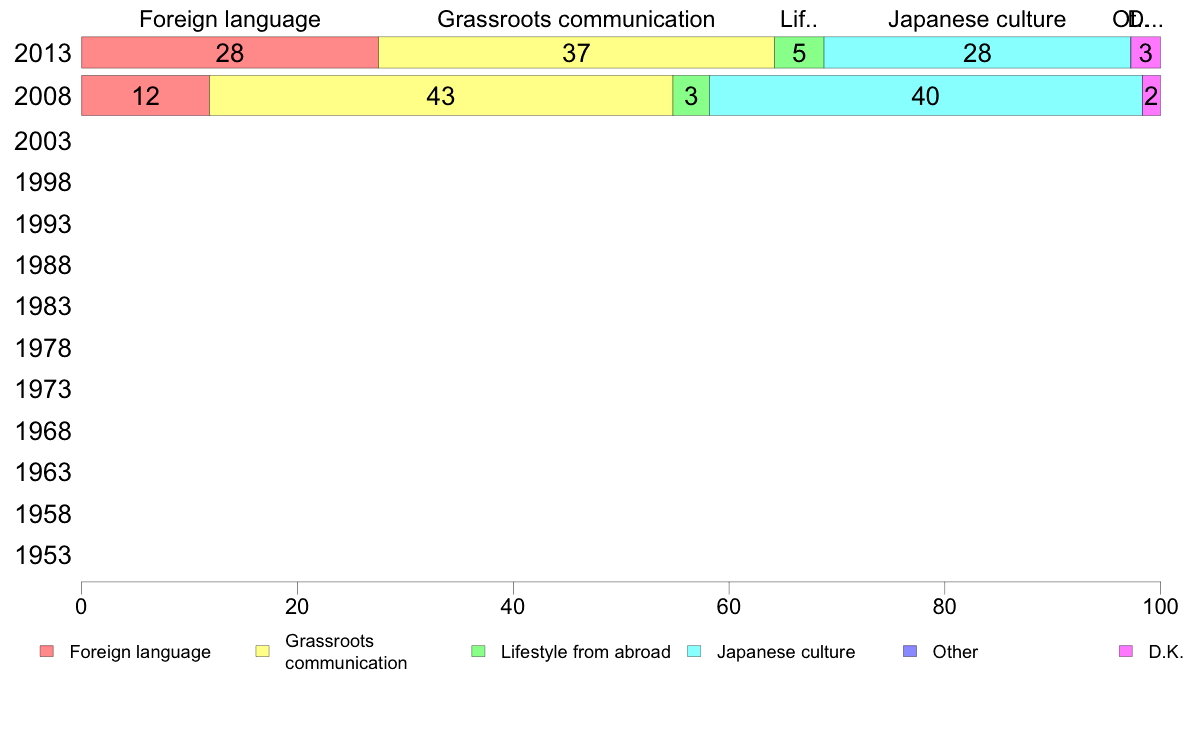The width and height of the screenshot is (1188, 736).
Task: Select the 2008 yellow segment showing 43
Action: (441, 96)
